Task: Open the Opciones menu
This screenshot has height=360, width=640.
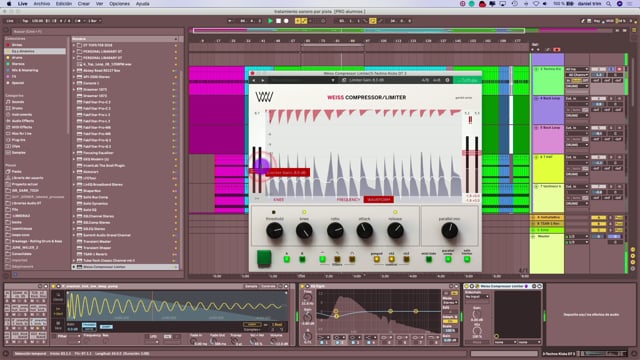Action: [119, 4]
